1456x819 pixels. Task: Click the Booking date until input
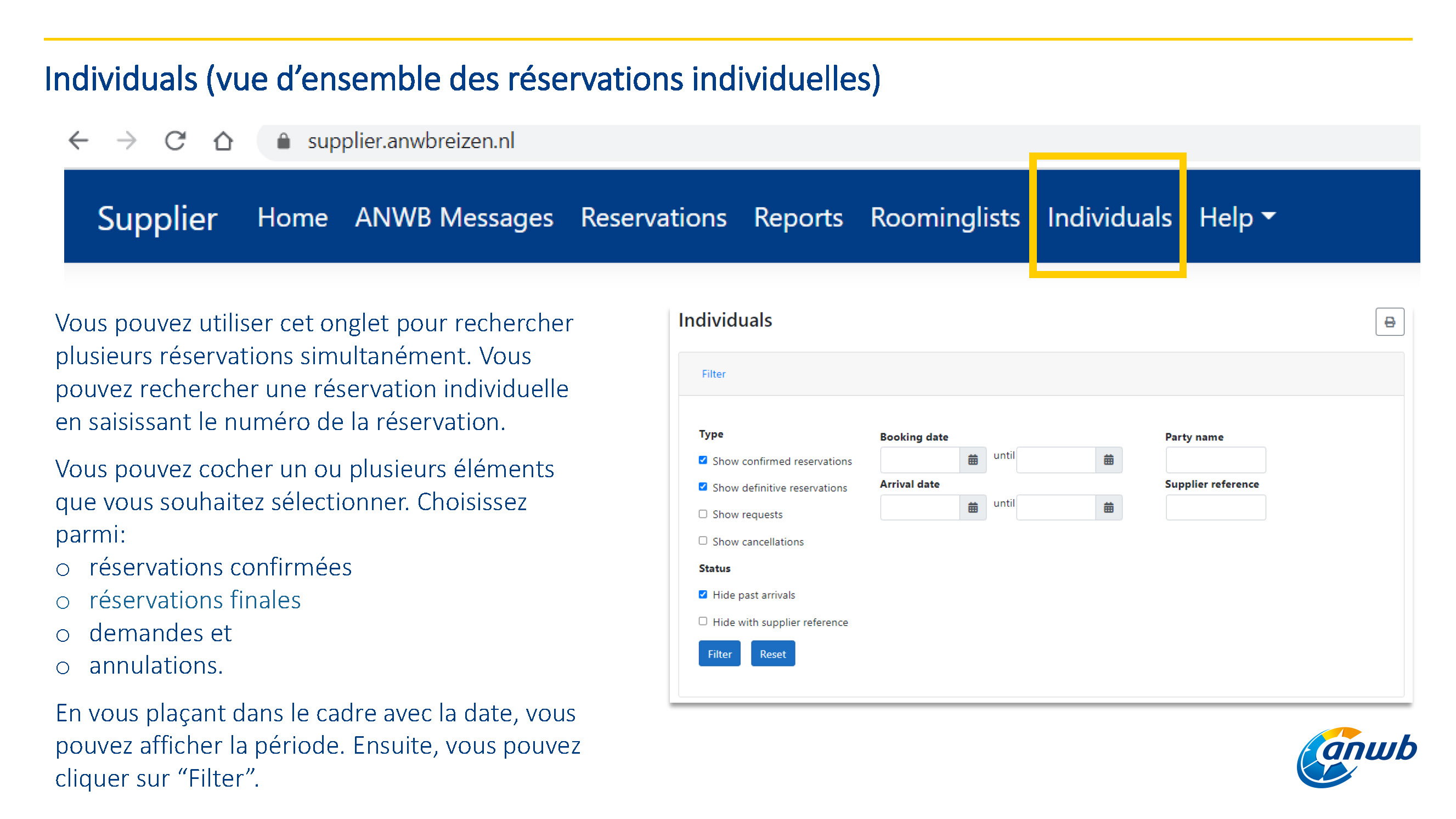click(x=1057, y=460)
